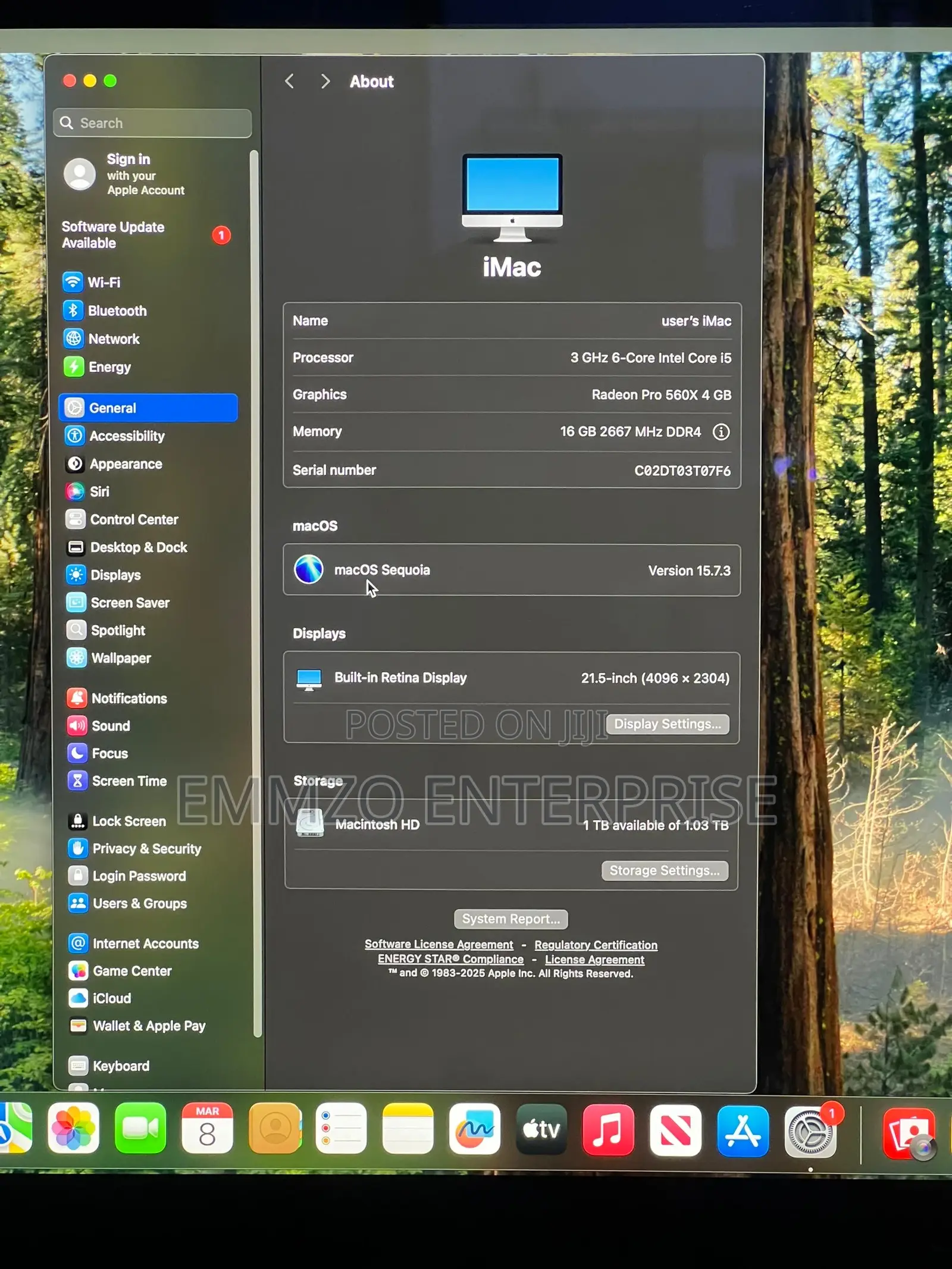Open Game Center settings

[120, 970]
